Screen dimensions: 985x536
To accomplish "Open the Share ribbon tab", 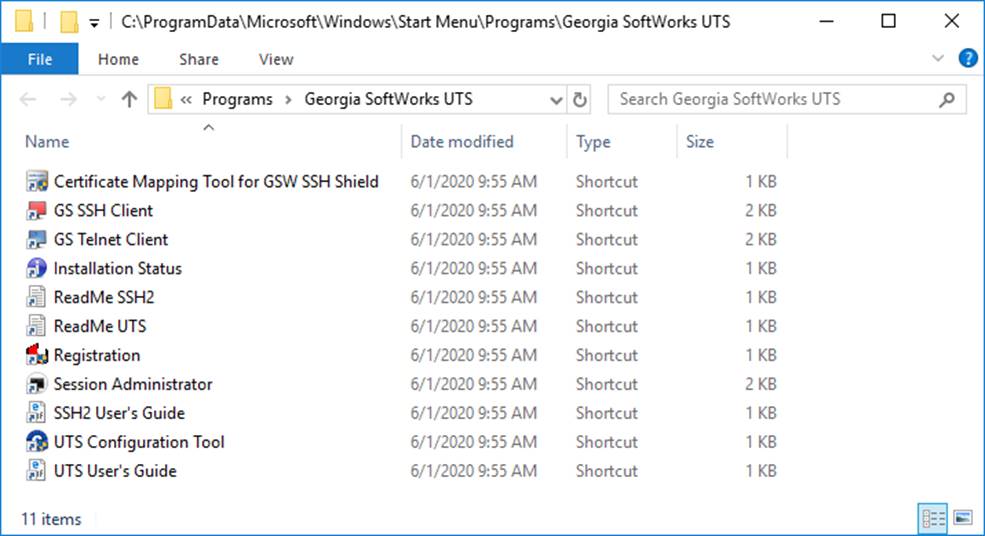I will coord(199,59).
